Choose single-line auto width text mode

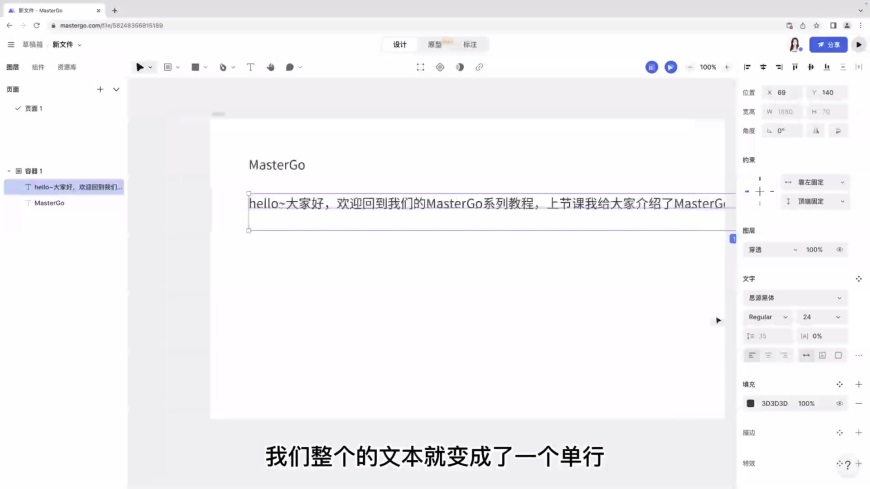(x=806, y=355)
